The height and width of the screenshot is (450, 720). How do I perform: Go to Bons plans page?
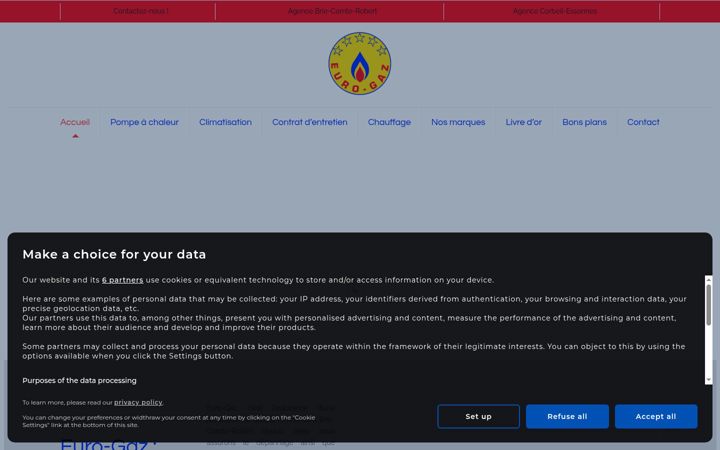[x=584, y=122]
